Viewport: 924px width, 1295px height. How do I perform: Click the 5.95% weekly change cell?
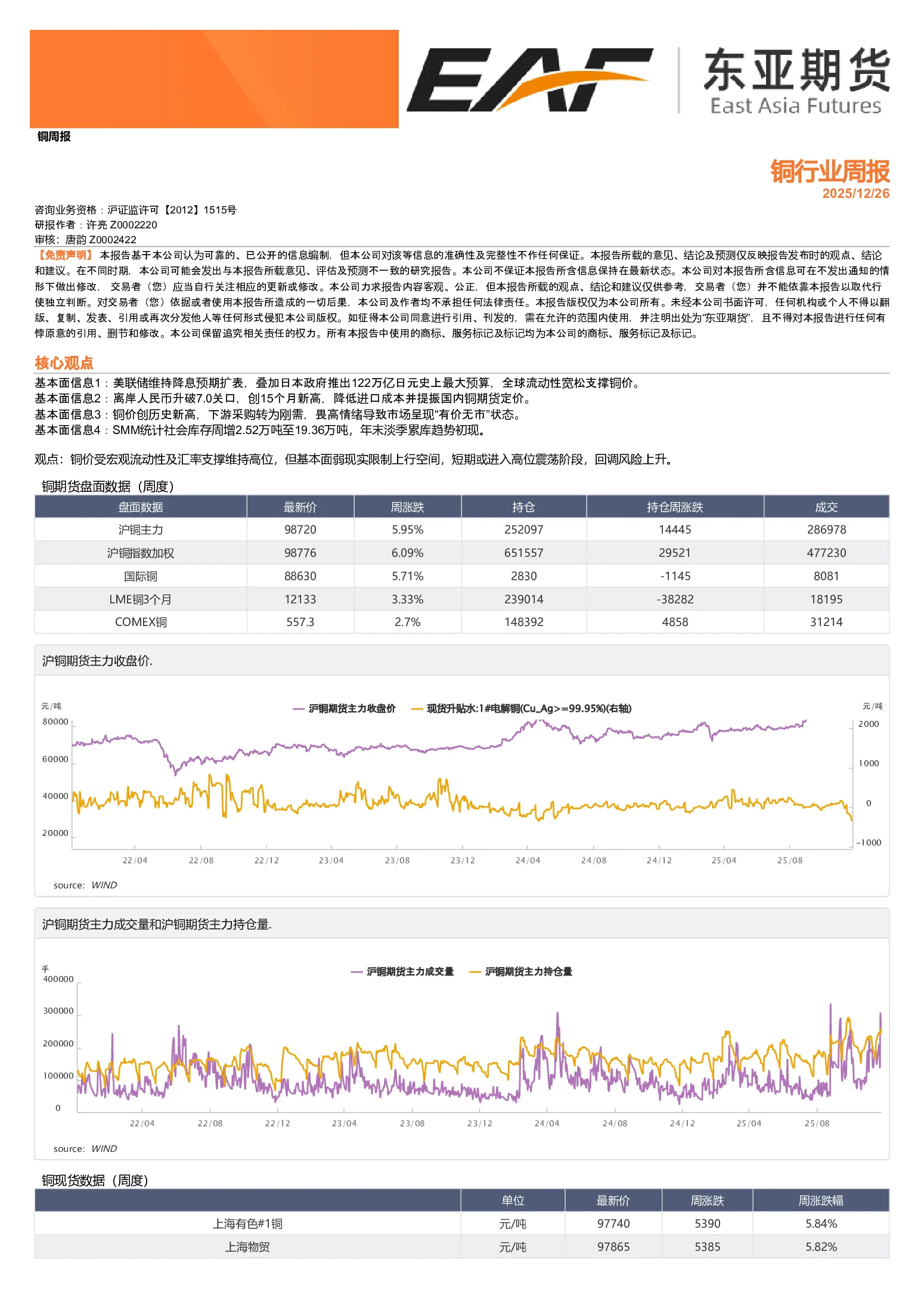click(x=408, y=529)
